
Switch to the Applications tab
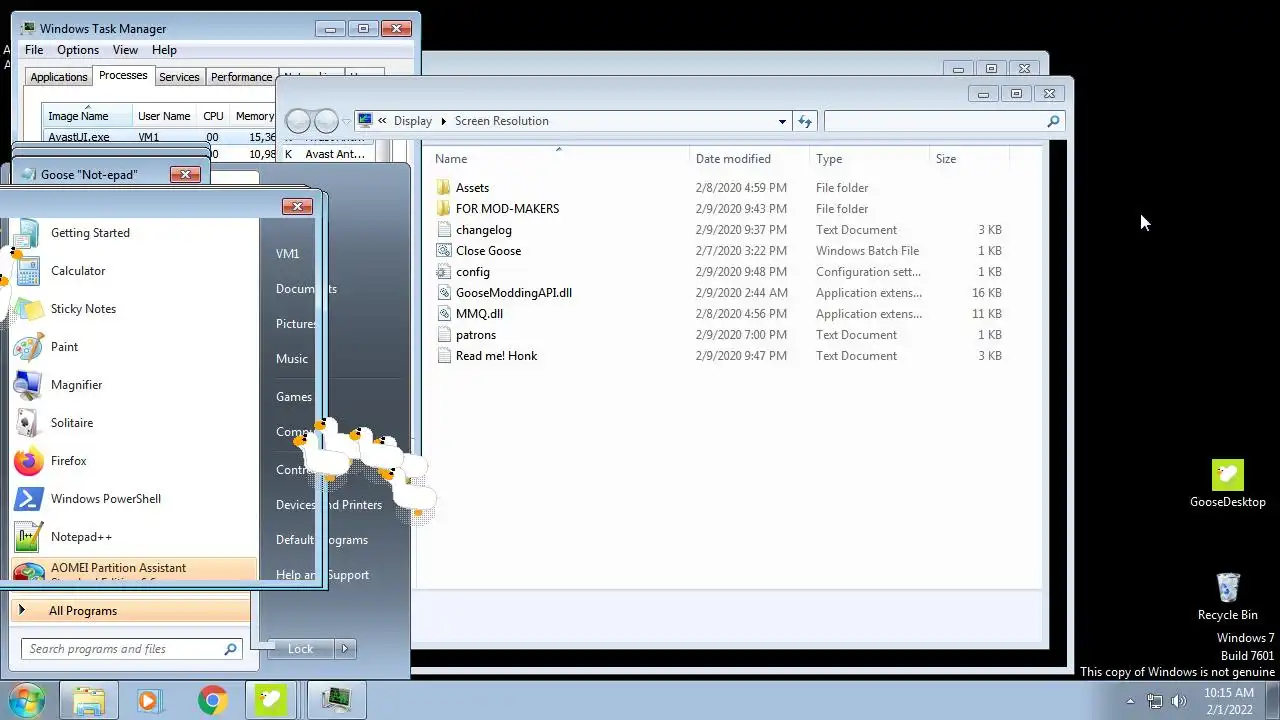pyautogui.click(x=59, y=77)
